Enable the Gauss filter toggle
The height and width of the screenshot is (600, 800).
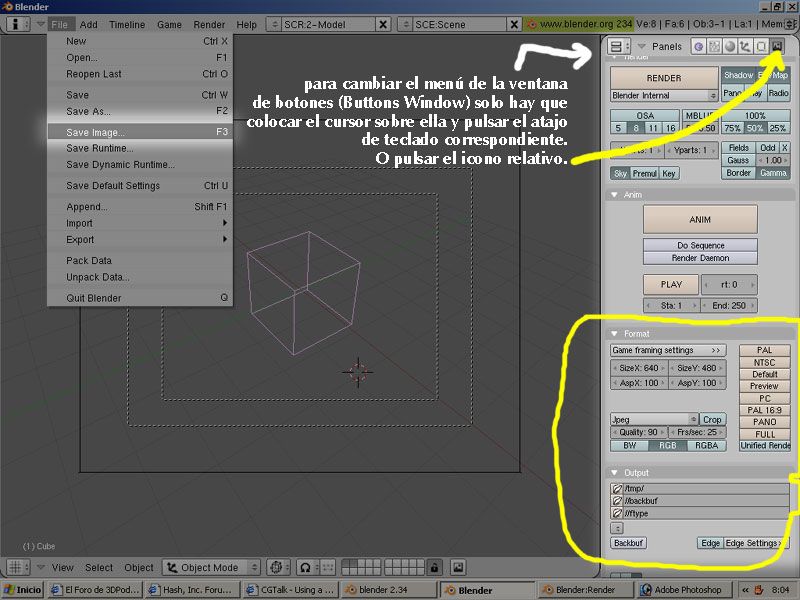738,160
